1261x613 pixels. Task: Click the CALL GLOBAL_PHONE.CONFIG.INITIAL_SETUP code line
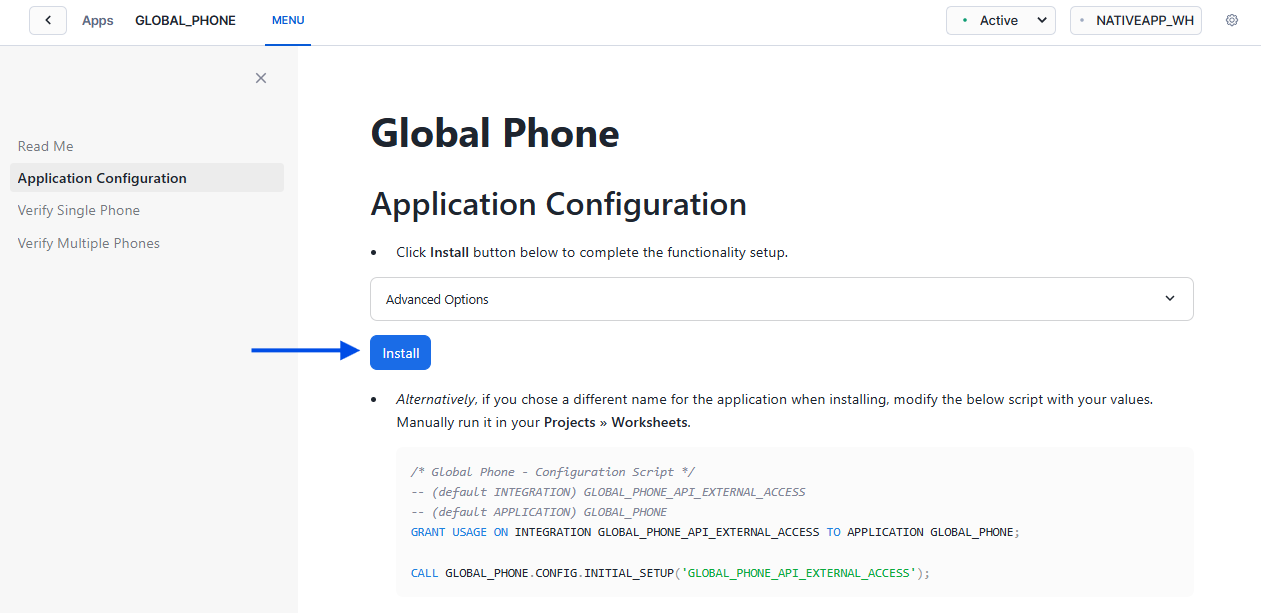coord(670,573)
